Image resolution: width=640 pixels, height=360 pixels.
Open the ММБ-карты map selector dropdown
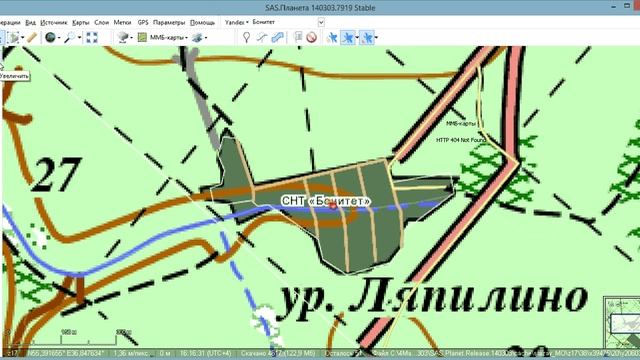coord(169,38)
